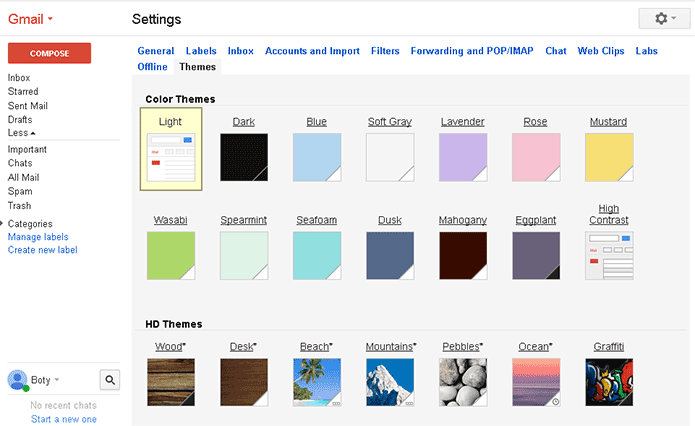Open the Spam folder
The width and height of the screenshot is (695, 426).
(x=20, y=192)
